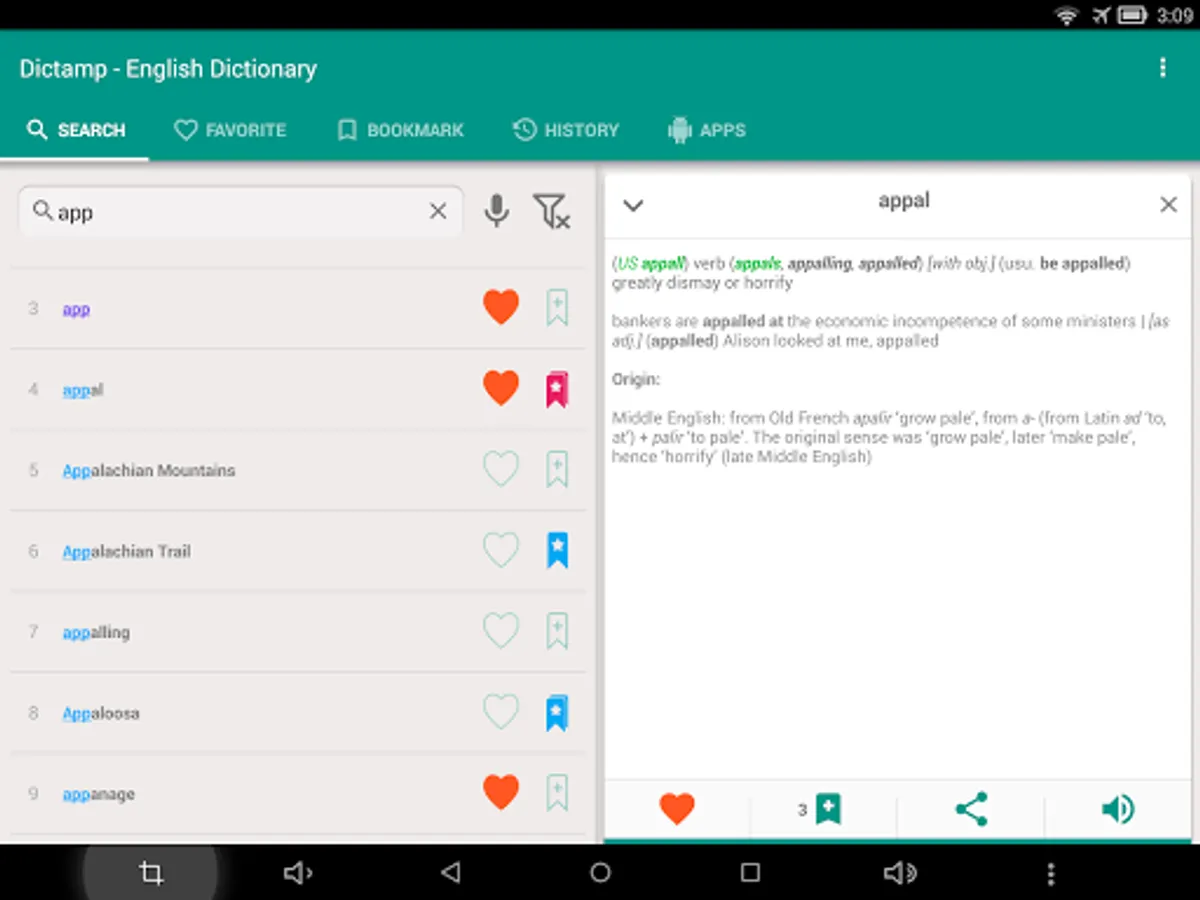Favorite 'Appalachian Trail'
This screenshot has width=1200, height=900.
click(501, 550)
